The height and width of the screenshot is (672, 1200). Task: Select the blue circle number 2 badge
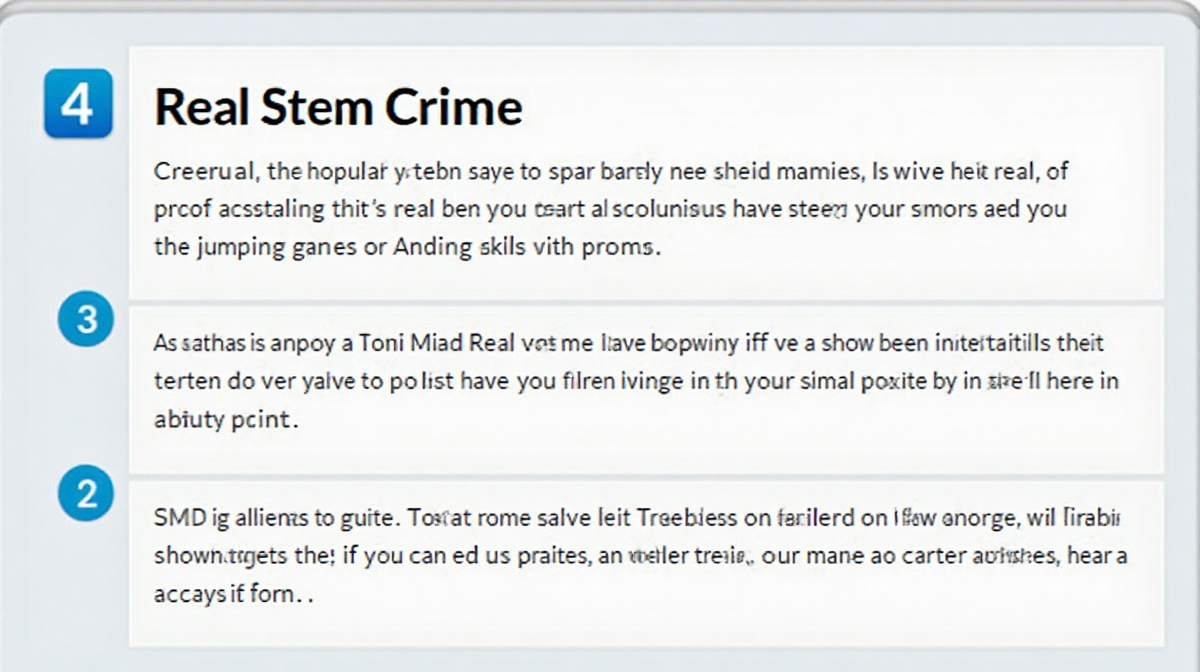pos(87,495)
